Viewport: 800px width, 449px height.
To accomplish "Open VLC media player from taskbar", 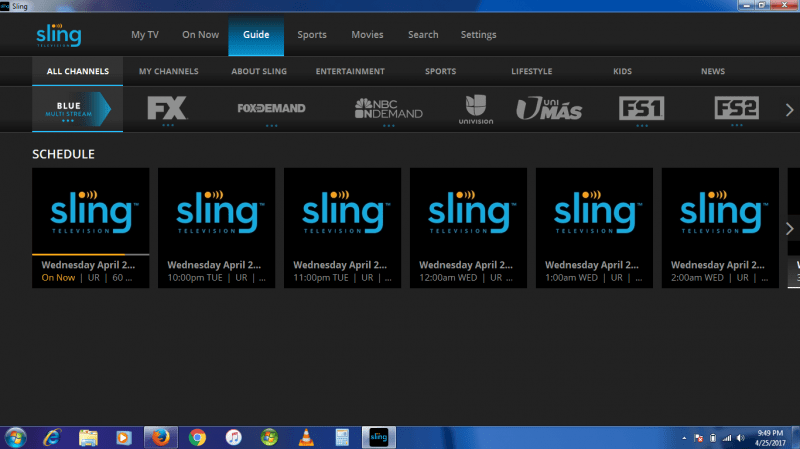I will (306, 437).
